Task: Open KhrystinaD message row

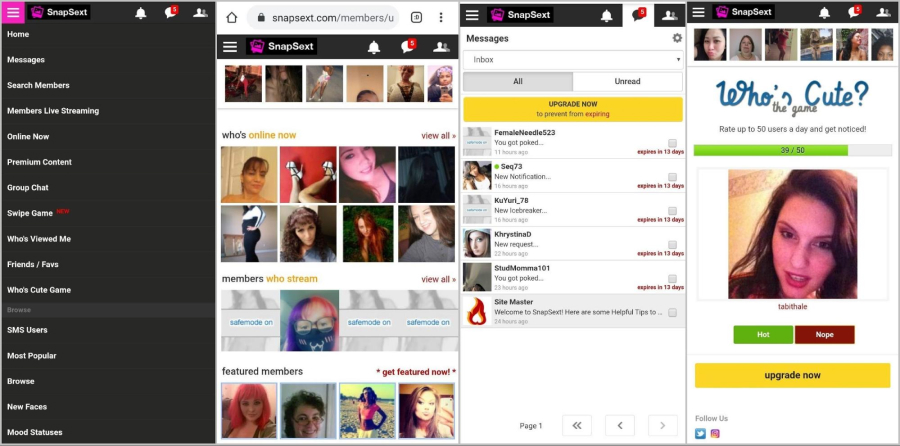Action: coord(573,243)
